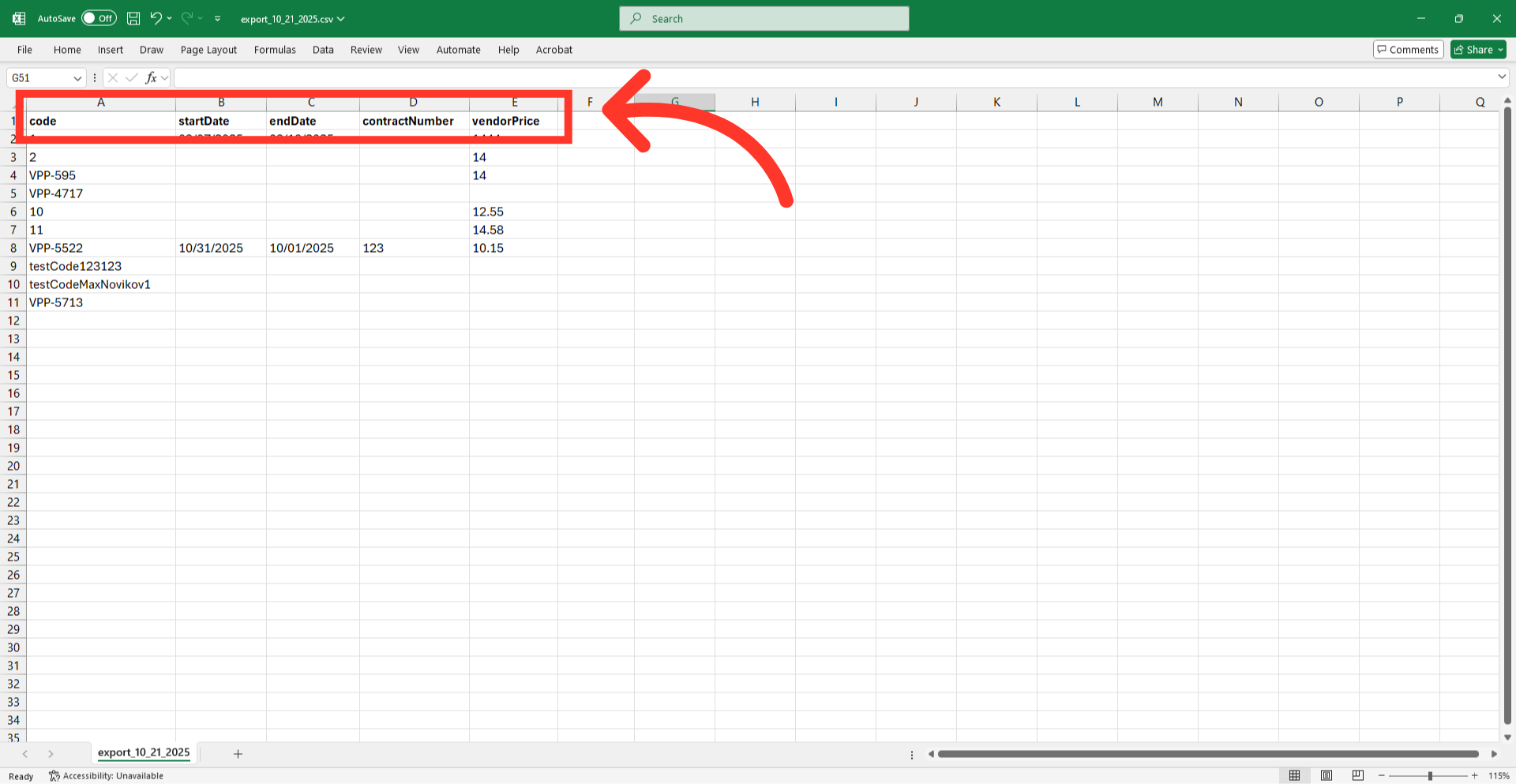Switch to the View tab
This screenshot has height=784, width=1516.
pos(408,50)
